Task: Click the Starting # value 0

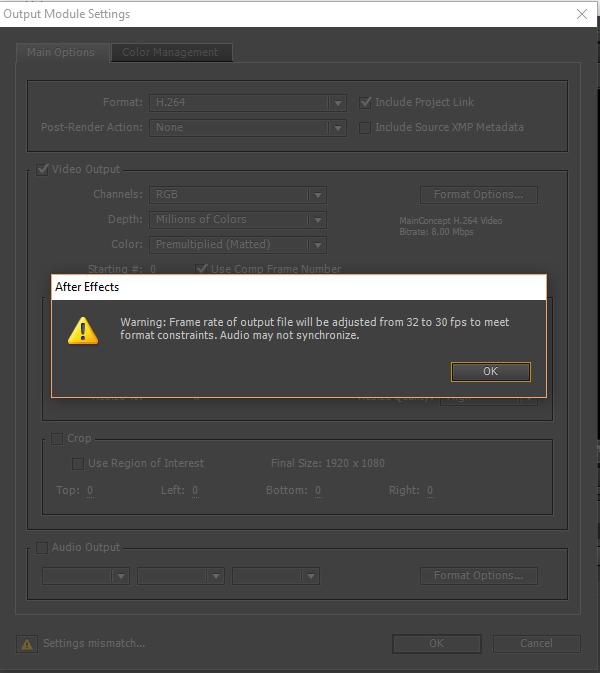Action: point(153,269)
